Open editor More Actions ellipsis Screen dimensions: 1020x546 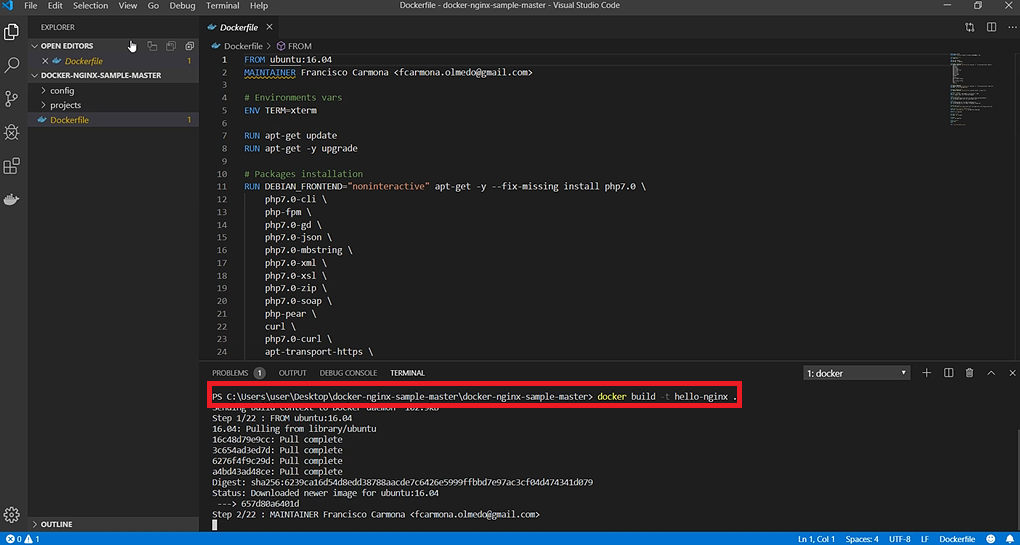[1012, 27]
